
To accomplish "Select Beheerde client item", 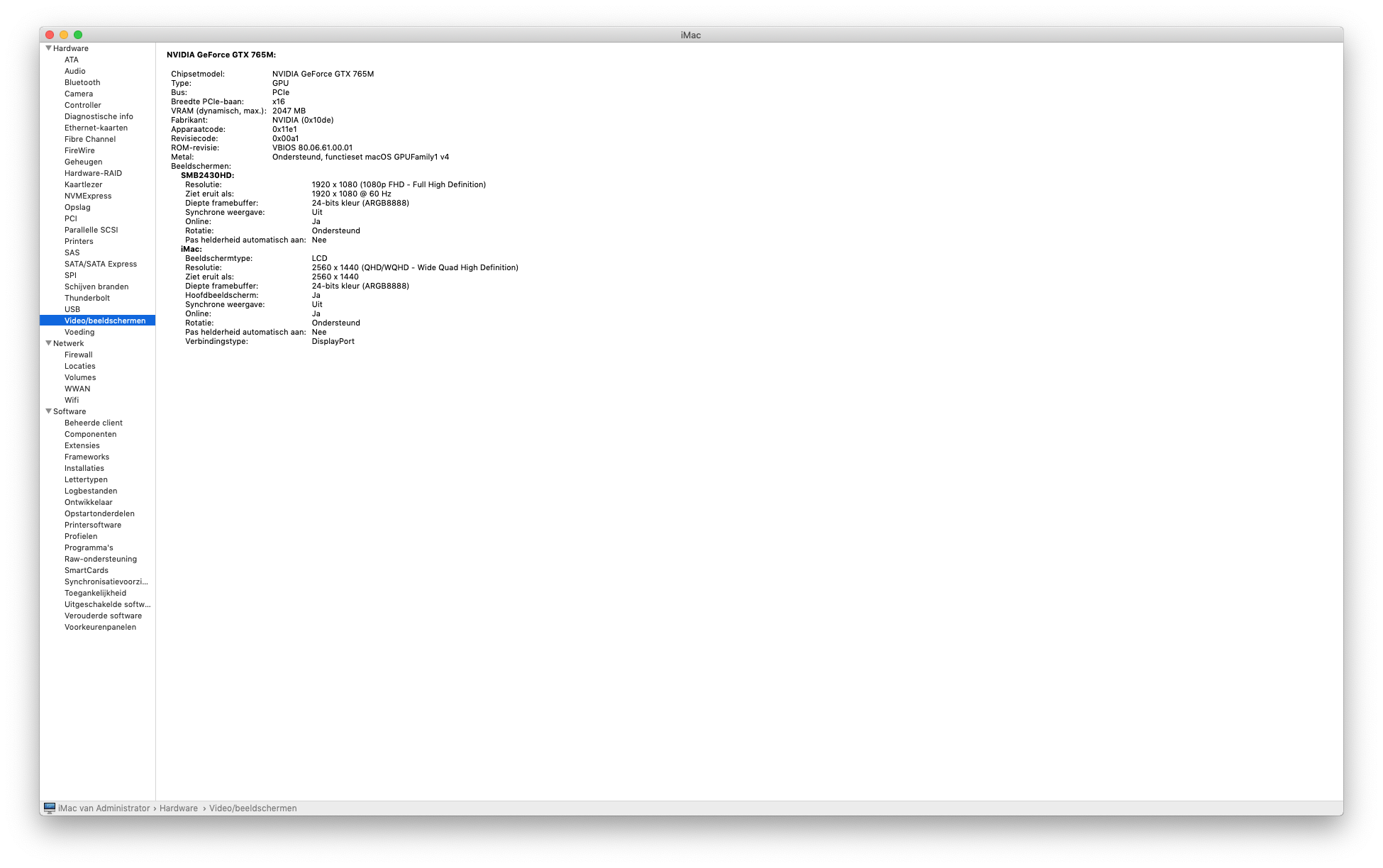I will pyautogui.click(x=94, y=423).
